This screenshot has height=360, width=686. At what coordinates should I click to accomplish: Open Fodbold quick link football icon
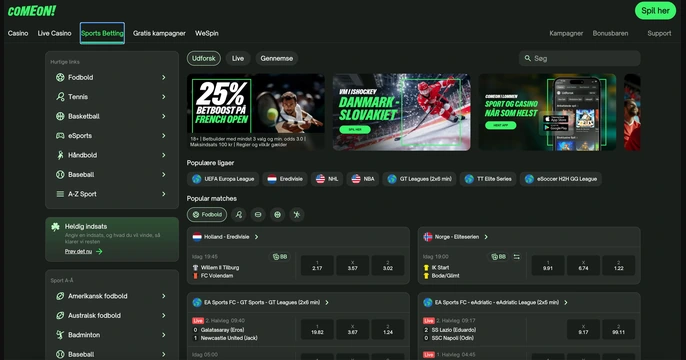point(60,77)
